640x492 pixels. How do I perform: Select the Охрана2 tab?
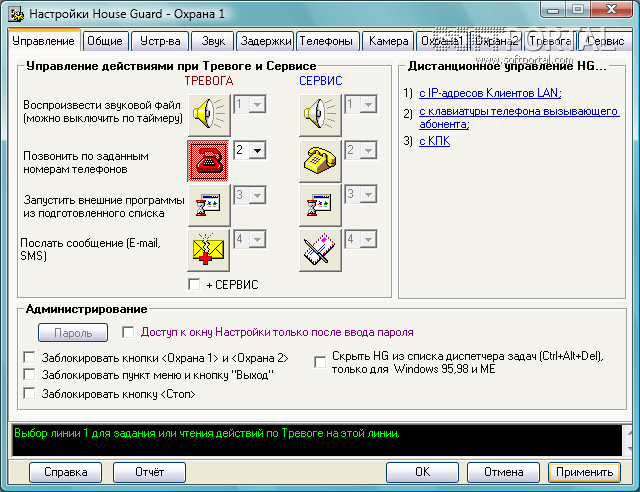click(496, 41)
